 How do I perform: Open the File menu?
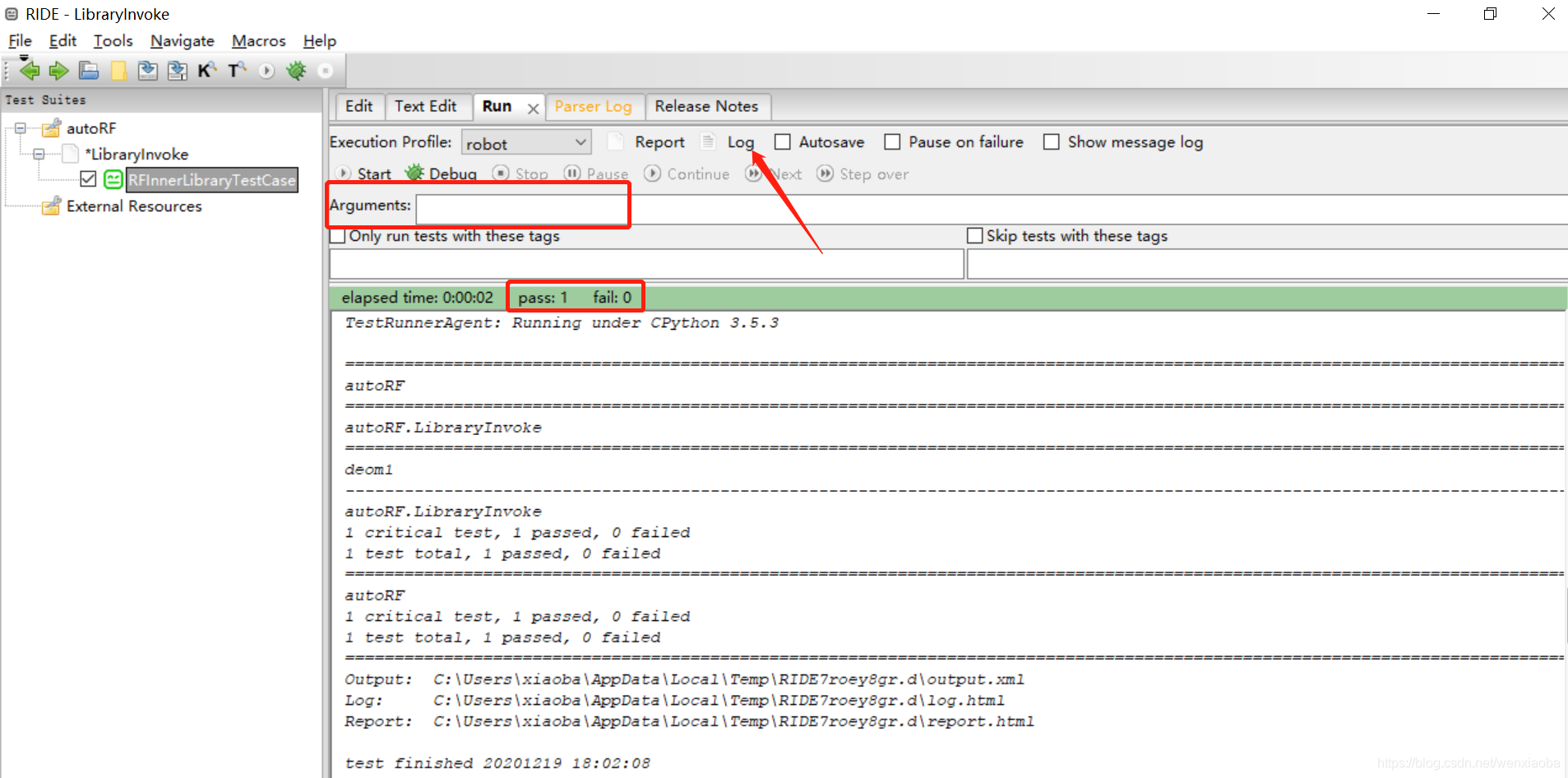point(20,40)
